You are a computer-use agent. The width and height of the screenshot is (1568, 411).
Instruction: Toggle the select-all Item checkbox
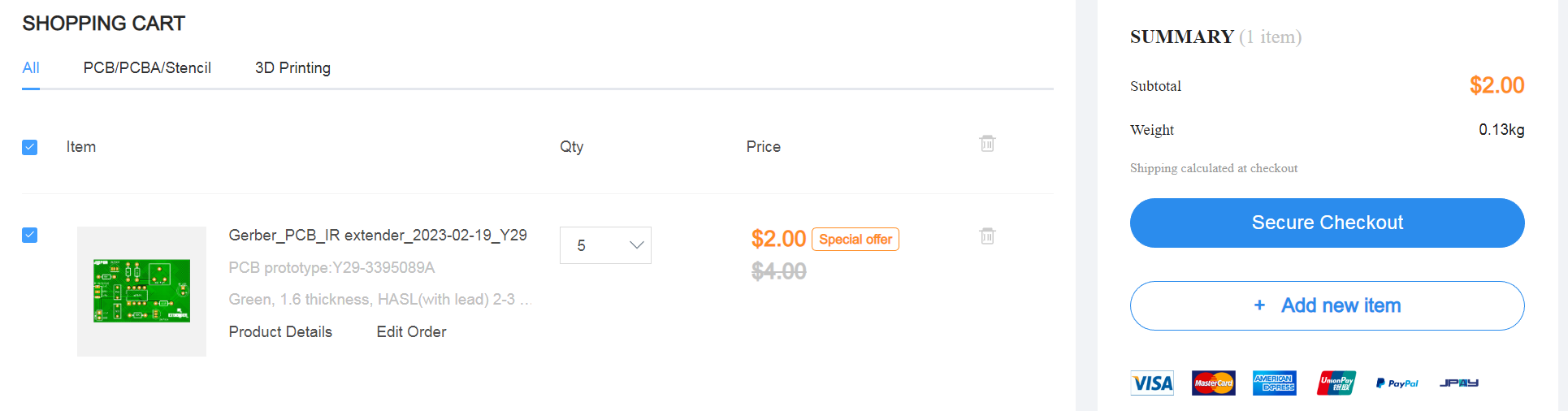pos(30,147)
